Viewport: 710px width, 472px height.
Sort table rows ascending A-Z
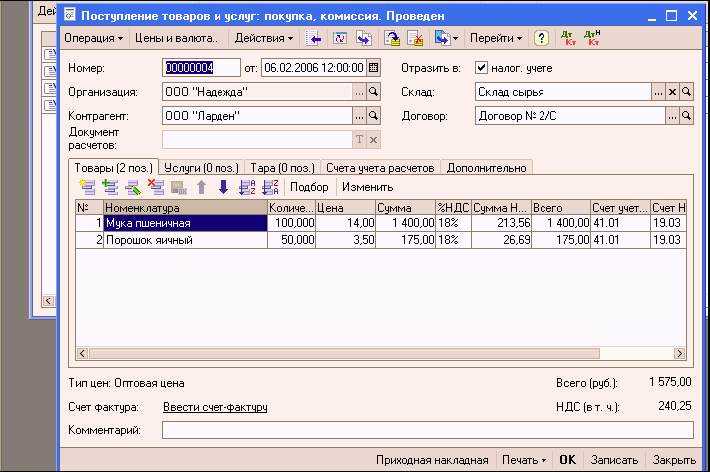(x=246, y=186)
